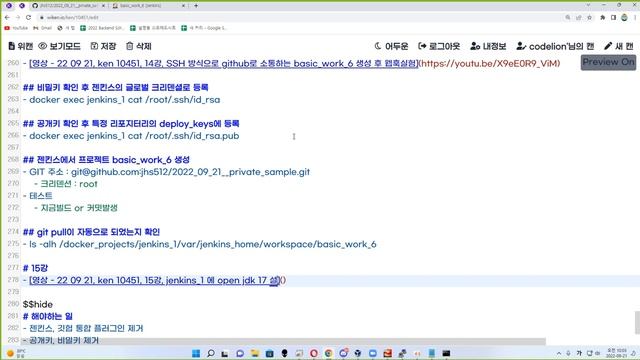Screen dimensions: 640x360
Task: Open codelion님의 캔 page
Action: click(x=555, y=46)
